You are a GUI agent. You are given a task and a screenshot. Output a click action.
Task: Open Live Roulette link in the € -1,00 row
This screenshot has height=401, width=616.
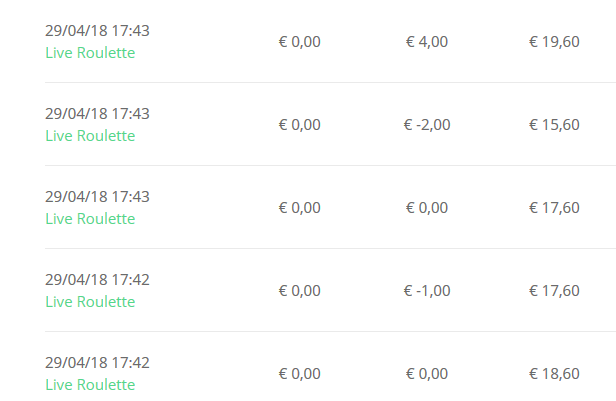coord(90,302)
